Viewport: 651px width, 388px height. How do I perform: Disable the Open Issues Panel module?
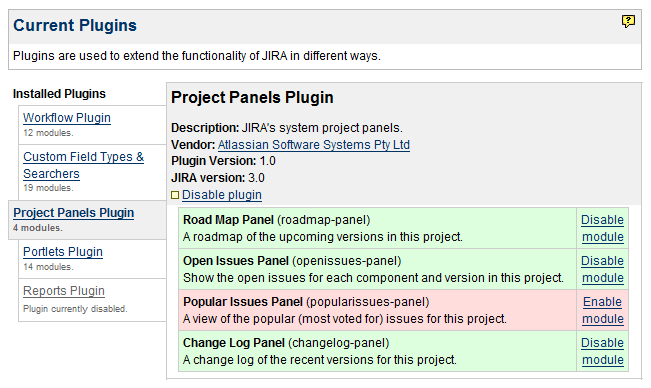click(x=602, y=269)
